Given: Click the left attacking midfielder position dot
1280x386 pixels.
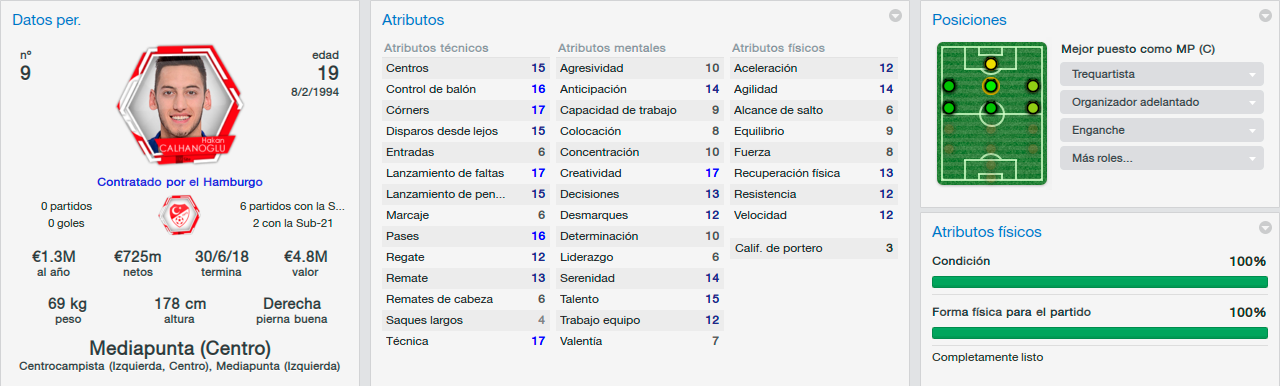Looking at the screenshot, I should point(949,86).
